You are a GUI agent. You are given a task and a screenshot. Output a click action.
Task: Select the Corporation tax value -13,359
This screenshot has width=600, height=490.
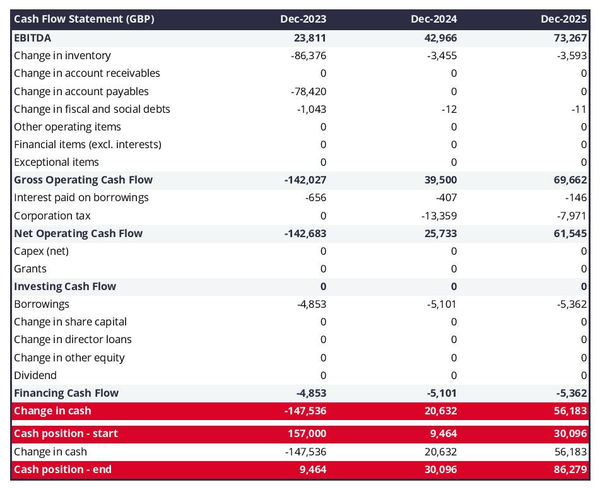pos(435,215)
